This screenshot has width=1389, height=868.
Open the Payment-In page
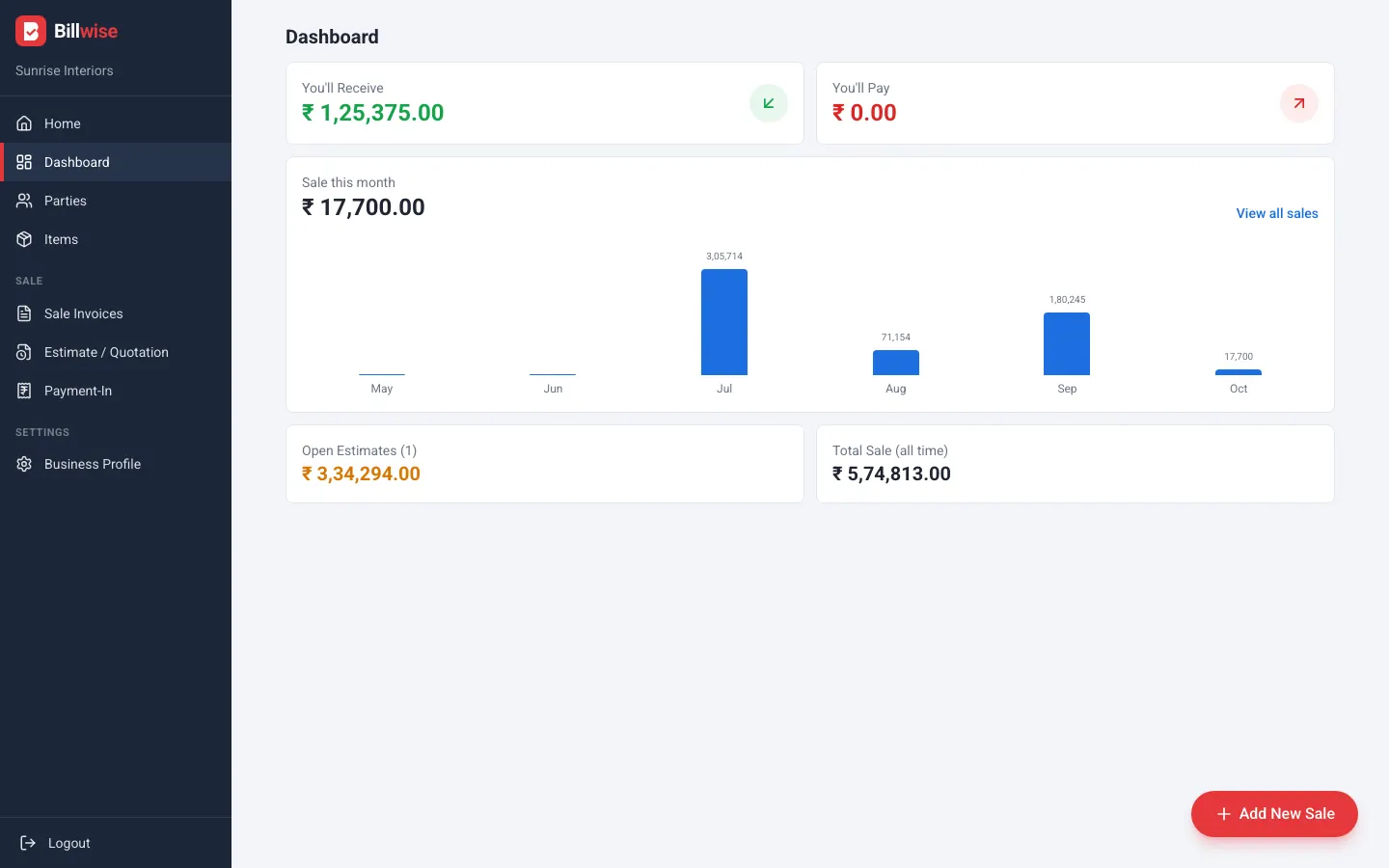click(x=116, y=391)
